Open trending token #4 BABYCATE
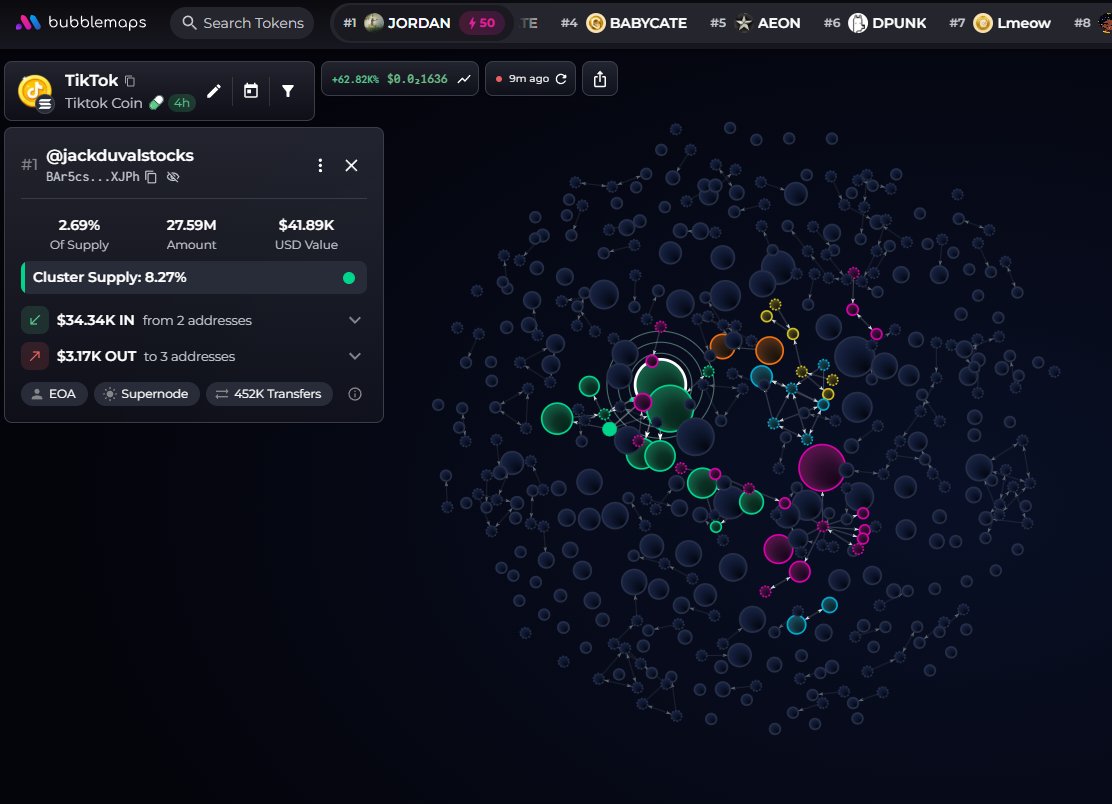The height and width of the screenshot is (804, 1112). pyautogui.click(x=624, y=23)
